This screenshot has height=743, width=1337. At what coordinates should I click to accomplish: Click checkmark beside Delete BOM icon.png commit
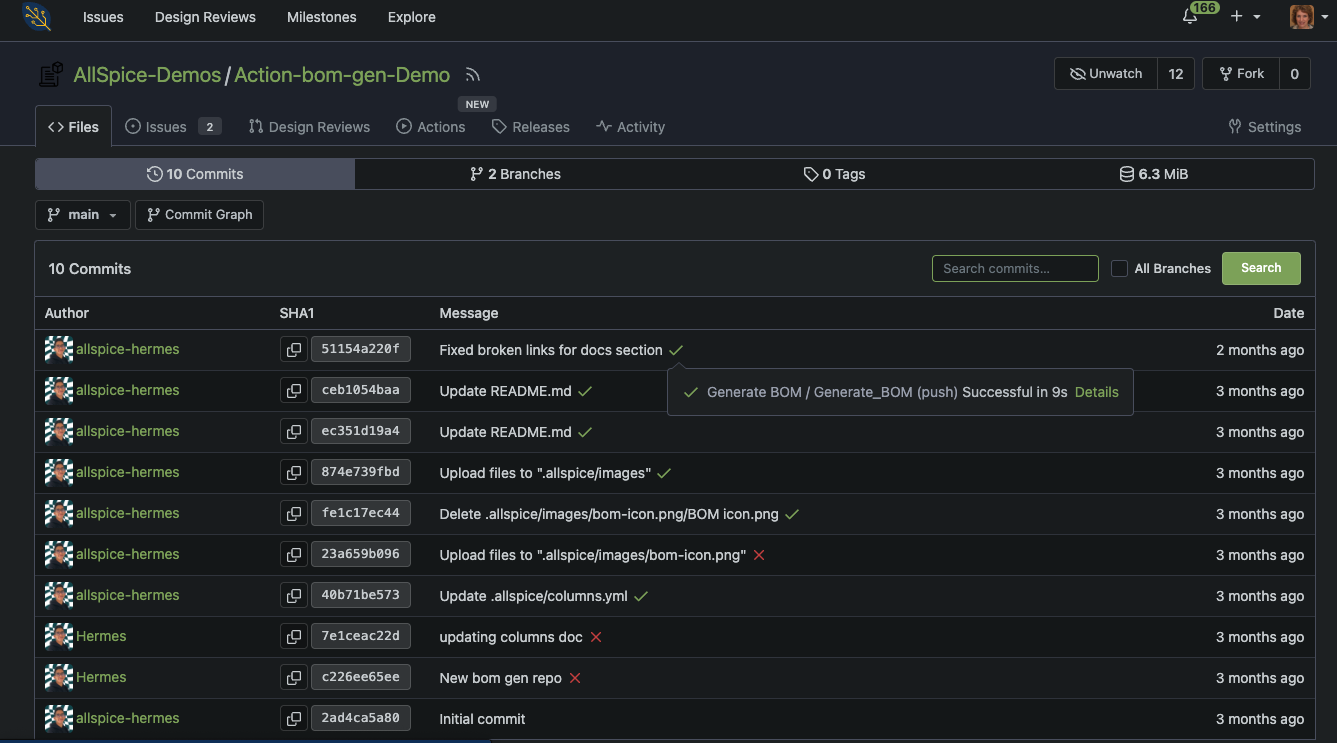792,514
